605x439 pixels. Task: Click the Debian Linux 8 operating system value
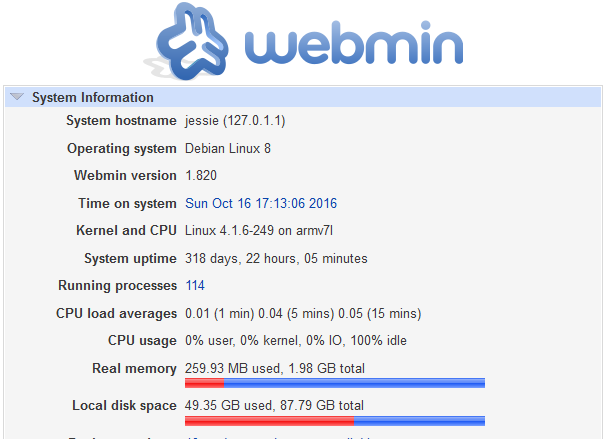click(228, 149)
